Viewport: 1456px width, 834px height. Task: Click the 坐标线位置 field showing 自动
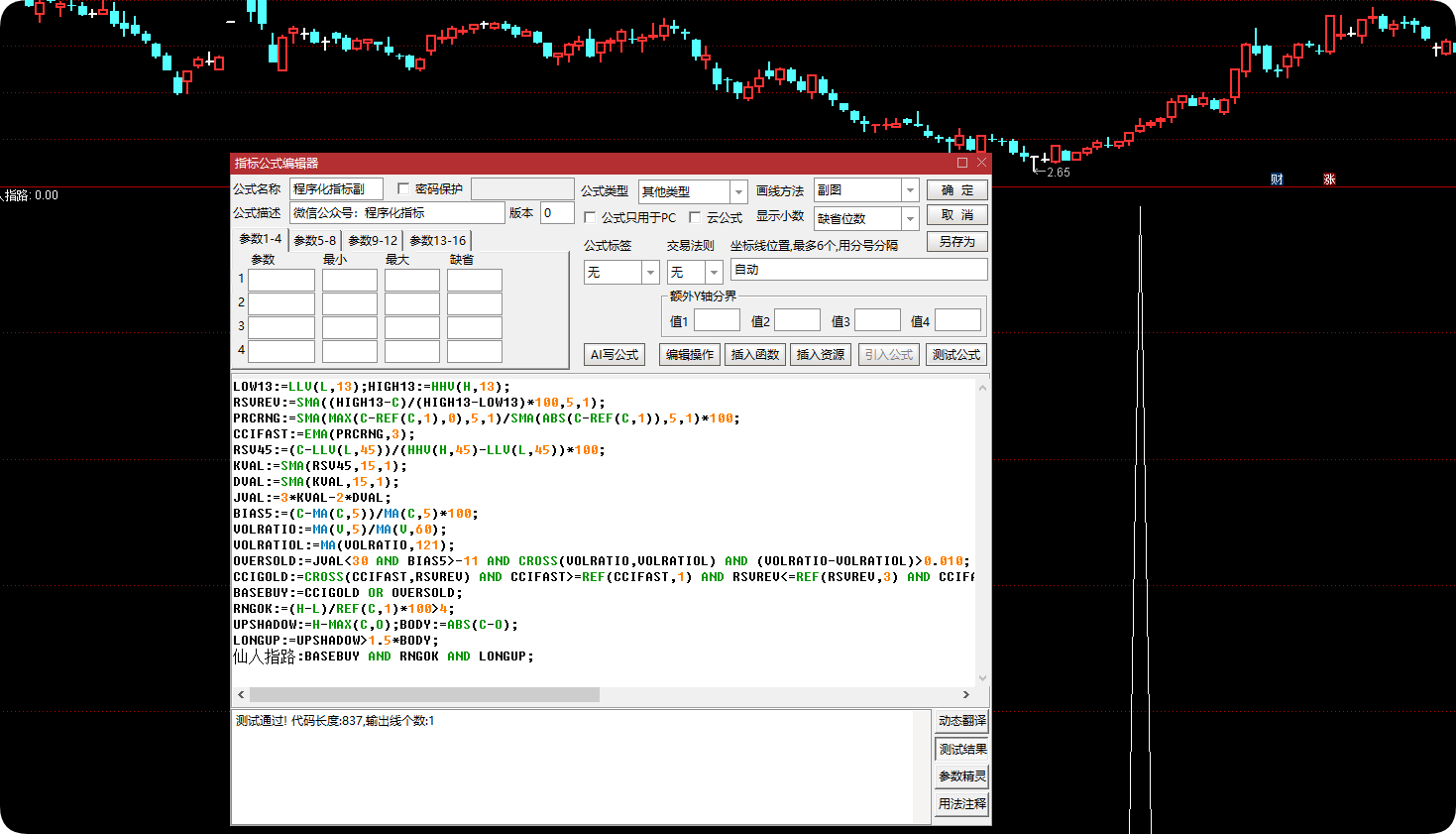(858, 269)
